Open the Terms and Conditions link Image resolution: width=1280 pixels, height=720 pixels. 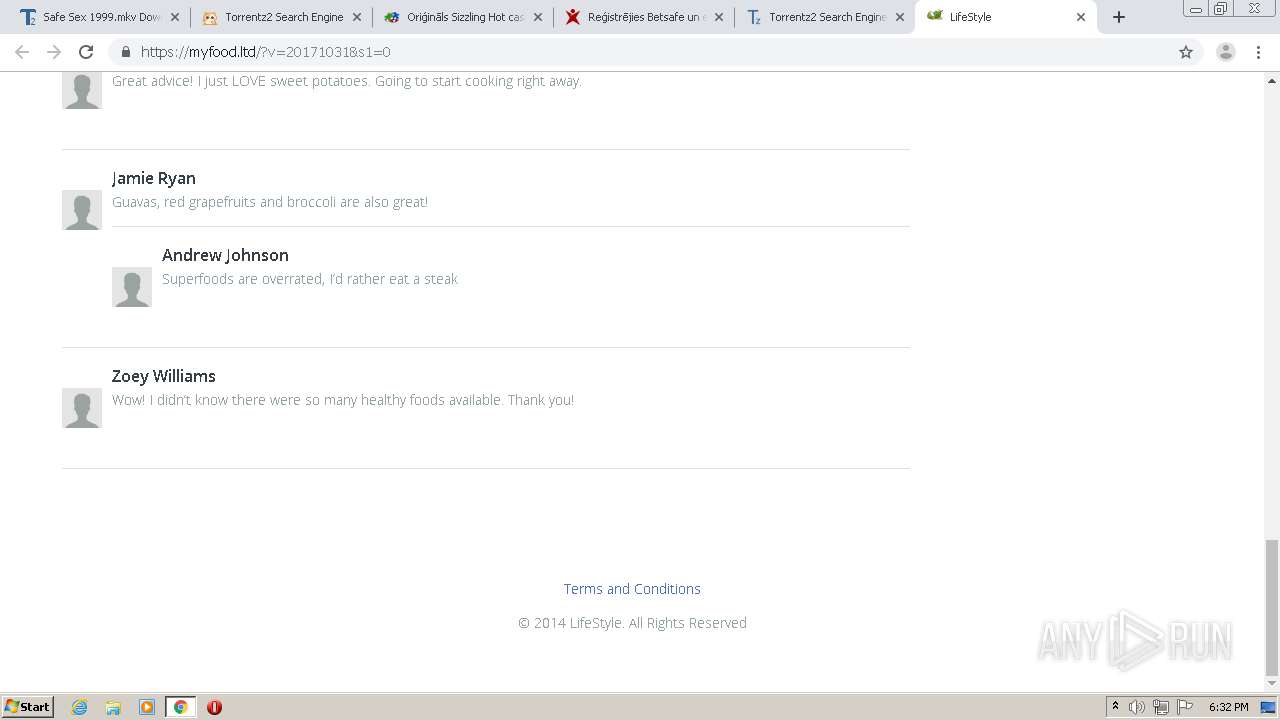tap(632, 589)
